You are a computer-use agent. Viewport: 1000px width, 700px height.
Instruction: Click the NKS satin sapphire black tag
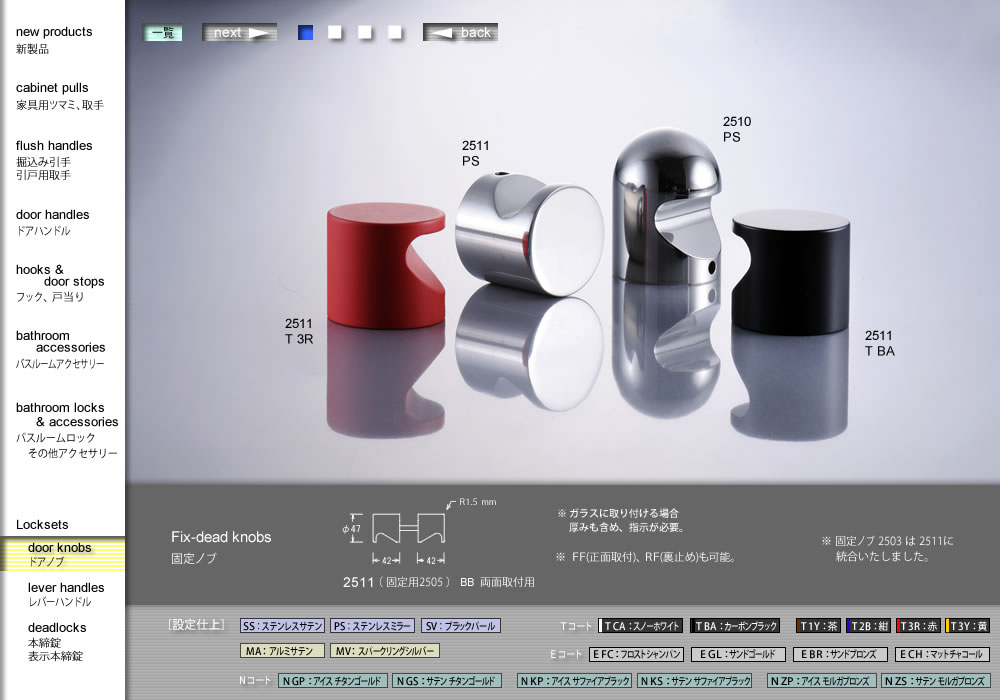[695, 681]
